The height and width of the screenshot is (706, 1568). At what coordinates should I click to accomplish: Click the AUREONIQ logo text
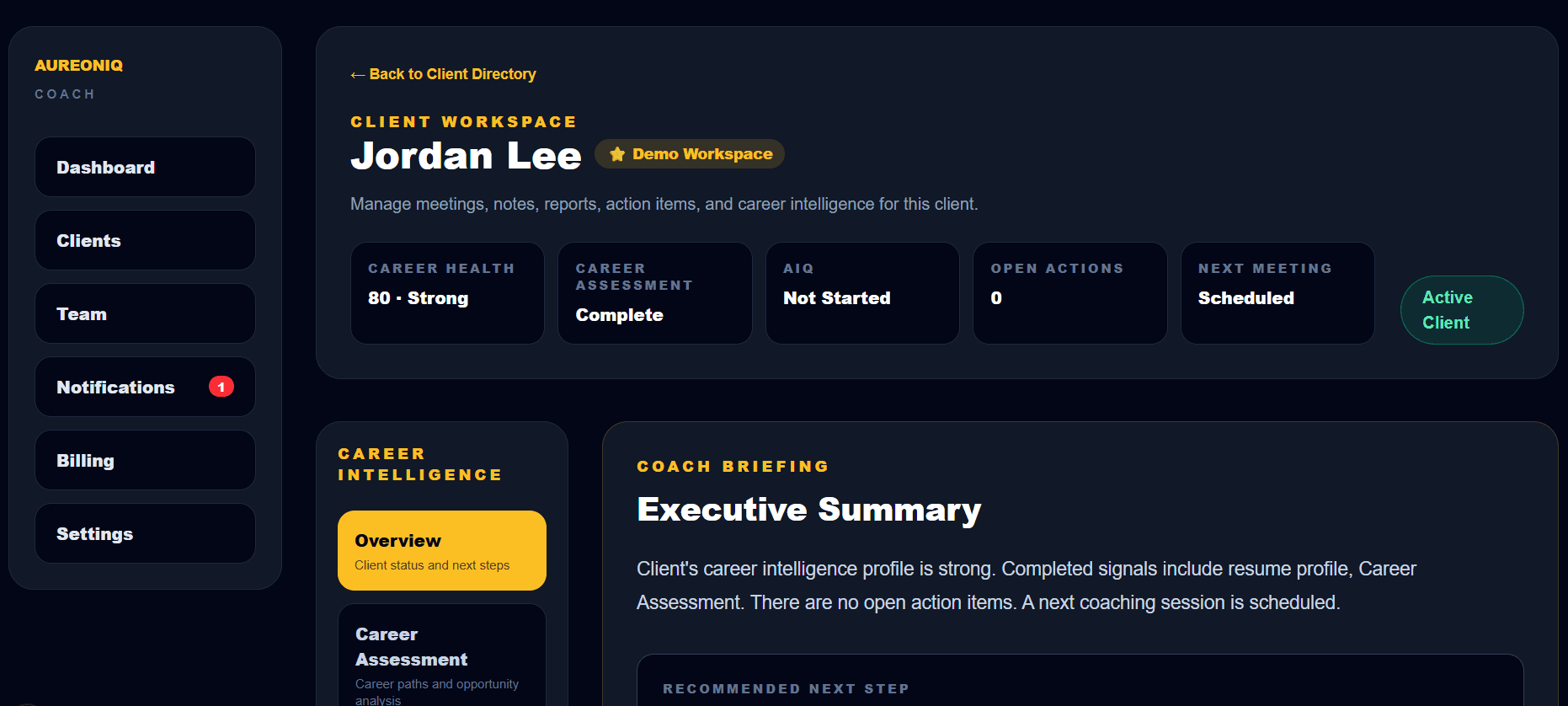pyautogui.click(x=78, y=66)
